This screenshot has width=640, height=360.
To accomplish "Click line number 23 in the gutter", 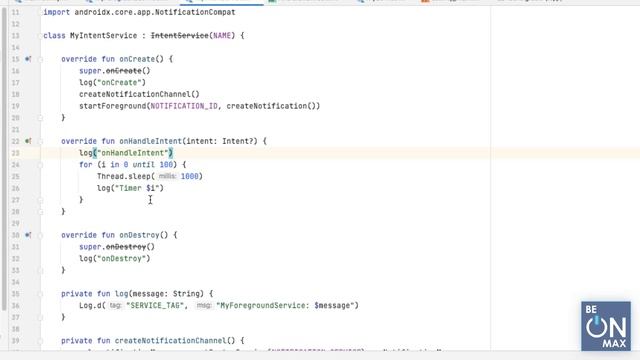I will [x=16, y=153].
